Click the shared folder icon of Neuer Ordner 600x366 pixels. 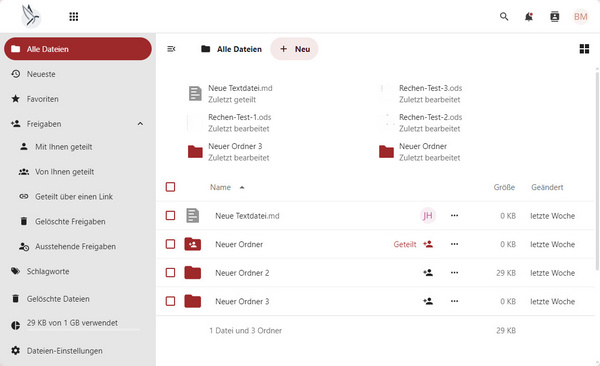(x=192, y=244)
